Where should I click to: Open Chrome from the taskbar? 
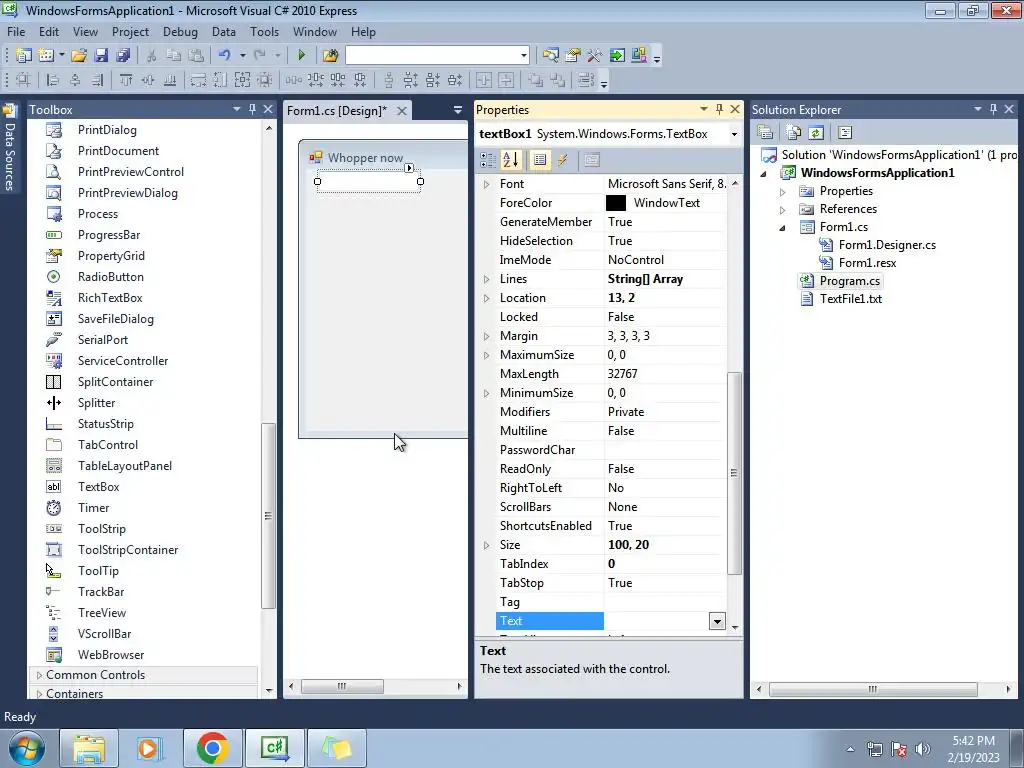(212, 748)
